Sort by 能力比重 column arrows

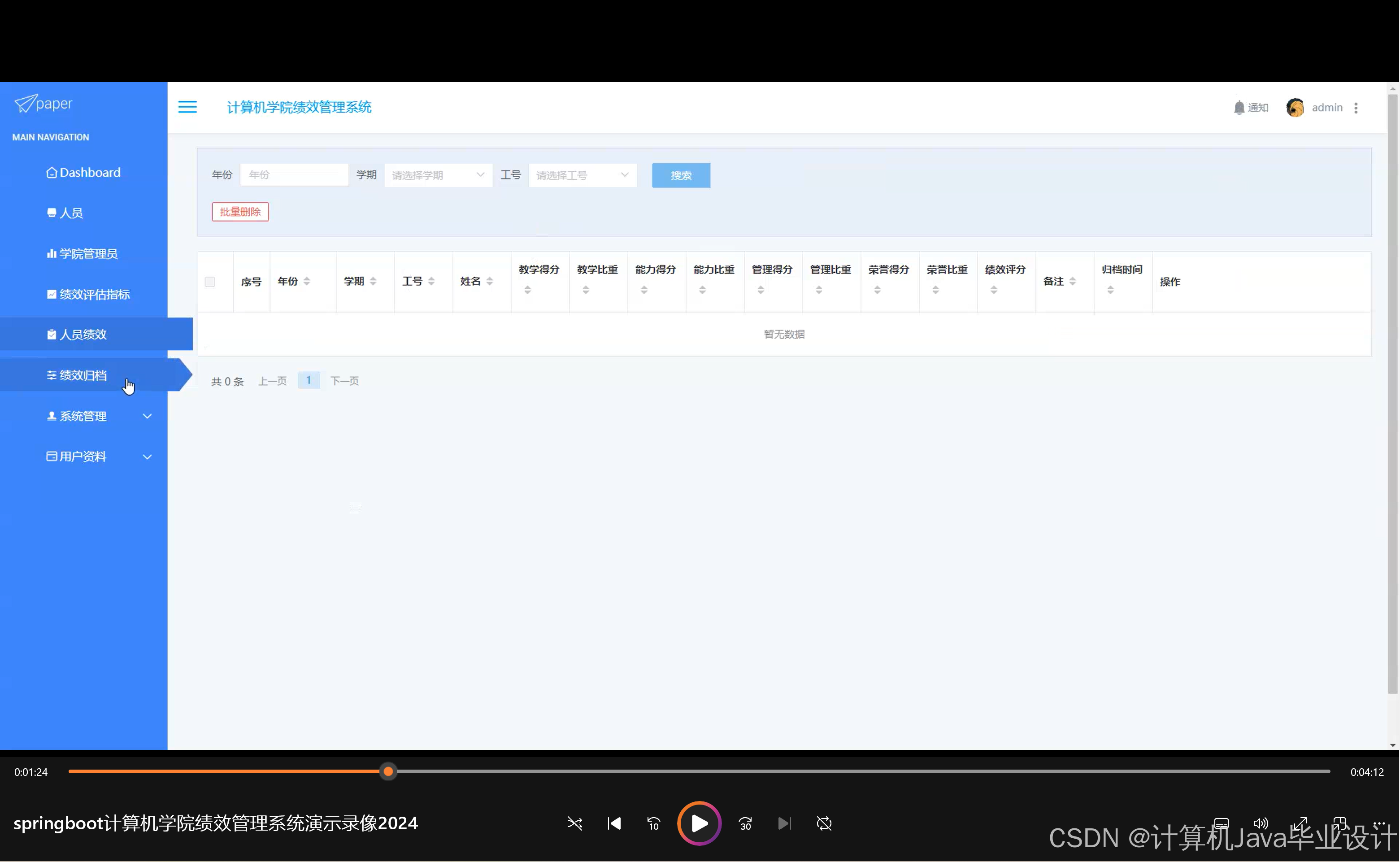point(702,290)
